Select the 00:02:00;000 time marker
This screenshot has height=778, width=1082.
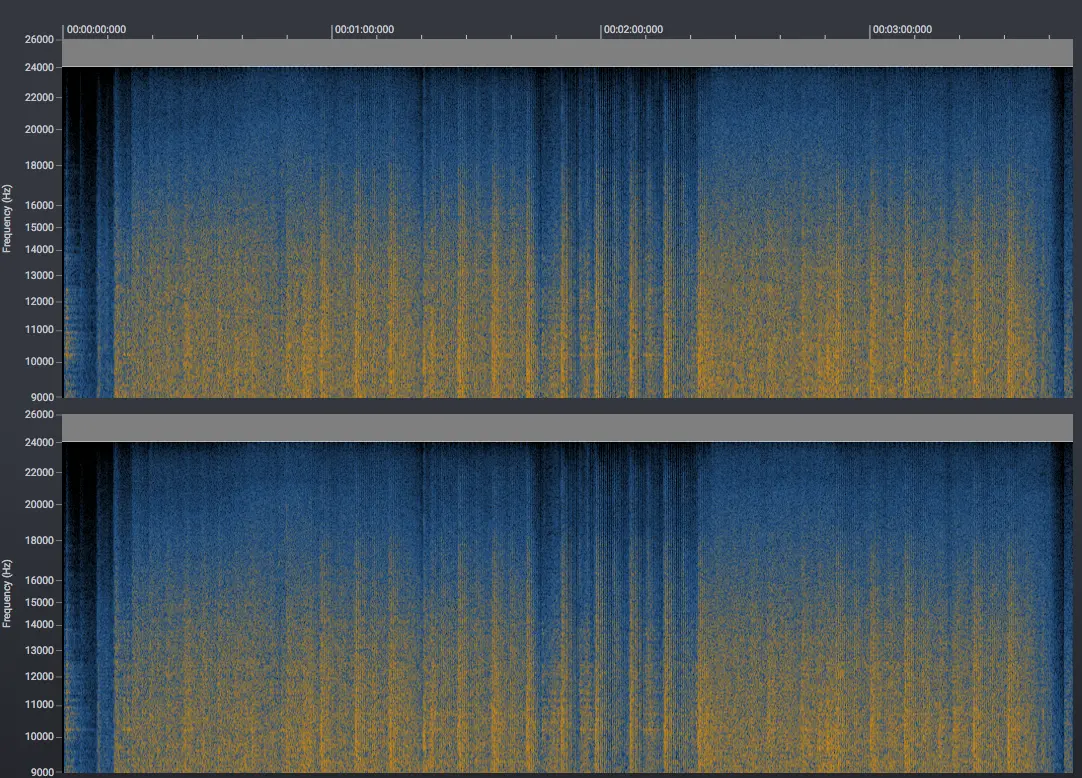[634, 29]
